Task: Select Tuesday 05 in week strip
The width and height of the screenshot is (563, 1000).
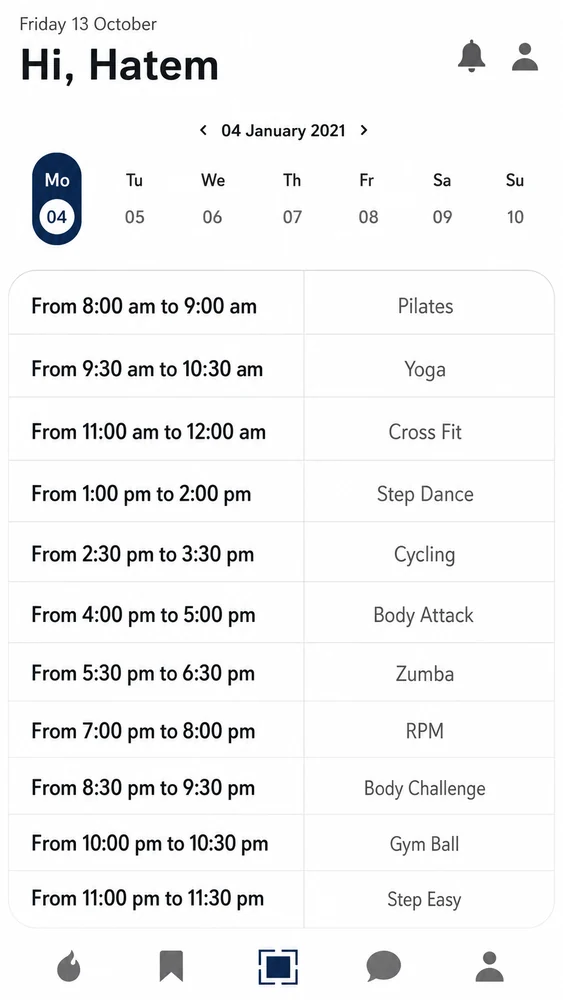Action: point(134,198)
